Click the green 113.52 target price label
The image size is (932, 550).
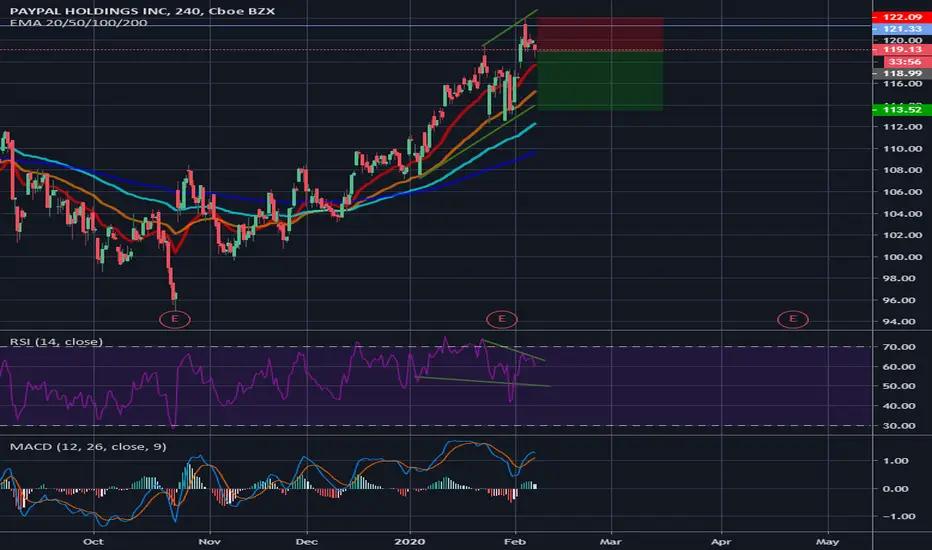[902, 109]
